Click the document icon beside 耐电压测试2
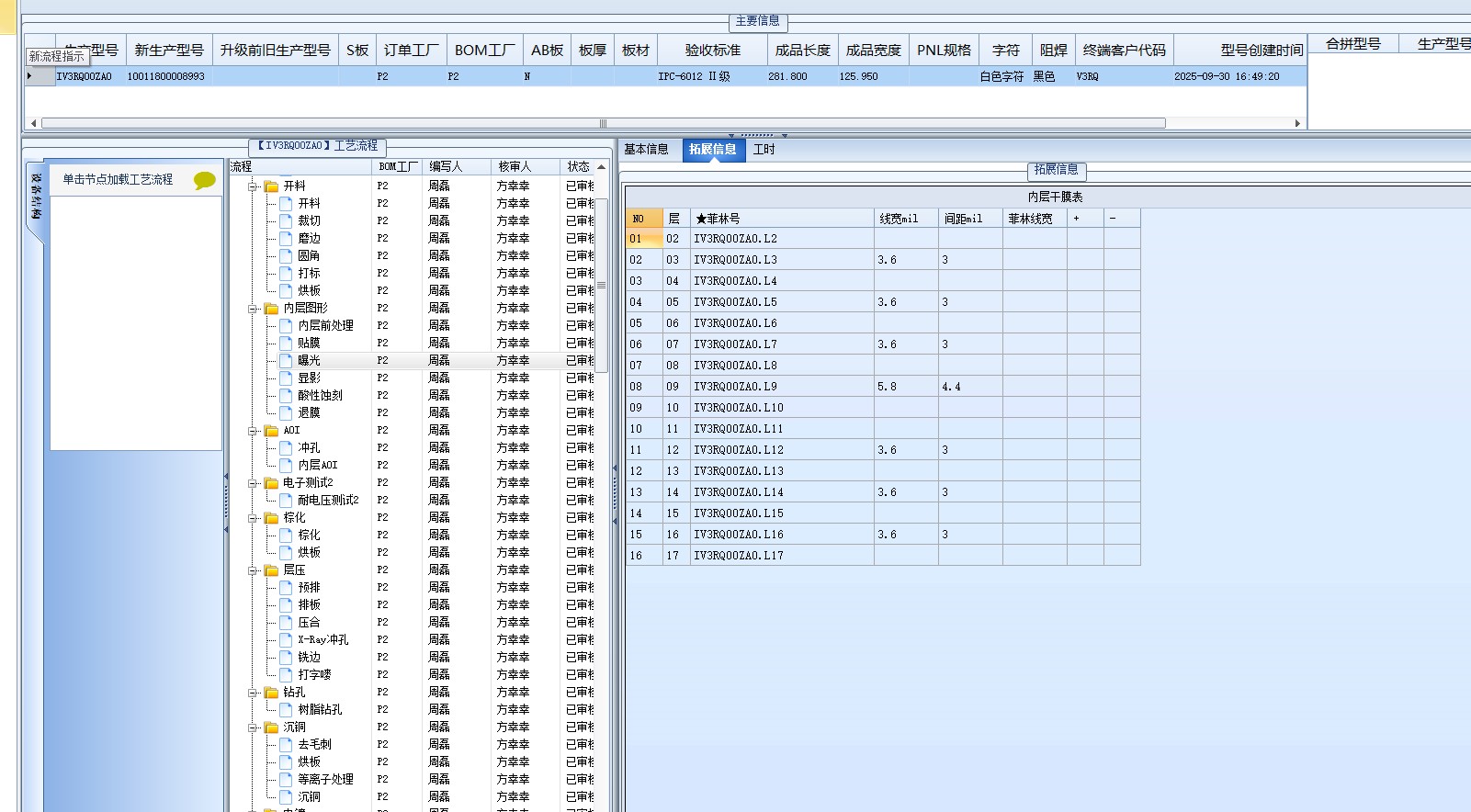Screen dimensions: 1471x812 (x=286, y=500)
